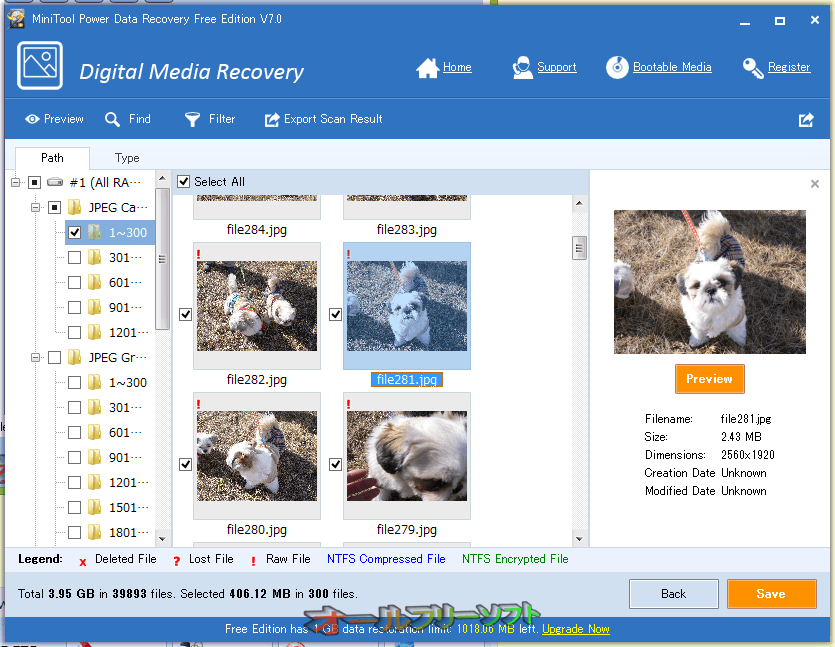Collapse the JPEG Gr… tree node

coord(36,358)
